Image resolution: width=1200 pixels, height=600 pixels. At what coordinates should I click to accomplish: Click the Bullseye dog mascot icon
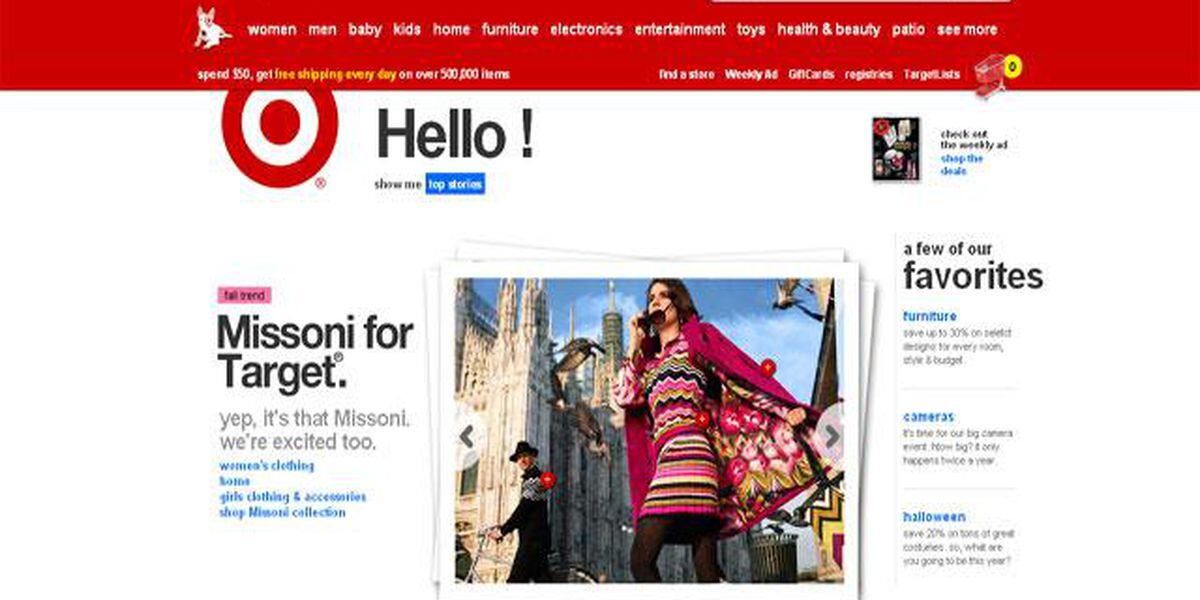pos(212,28)
